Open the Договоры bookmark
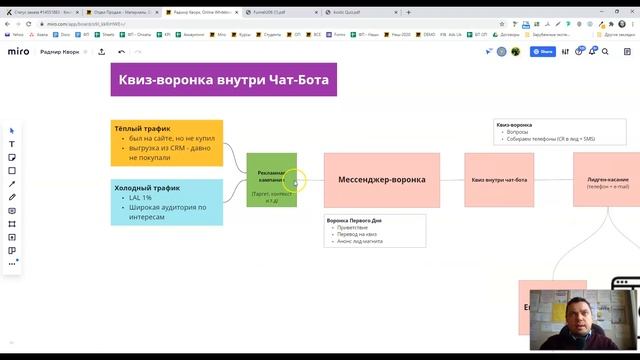640x360 pixels. [506, 35]
